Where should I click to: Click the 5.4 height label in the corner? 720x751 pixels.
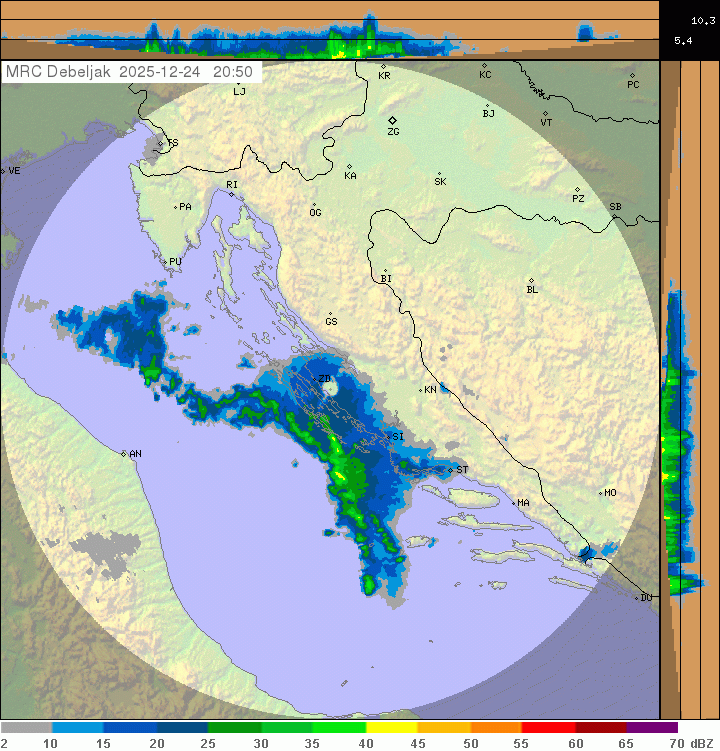pos(683,41)
